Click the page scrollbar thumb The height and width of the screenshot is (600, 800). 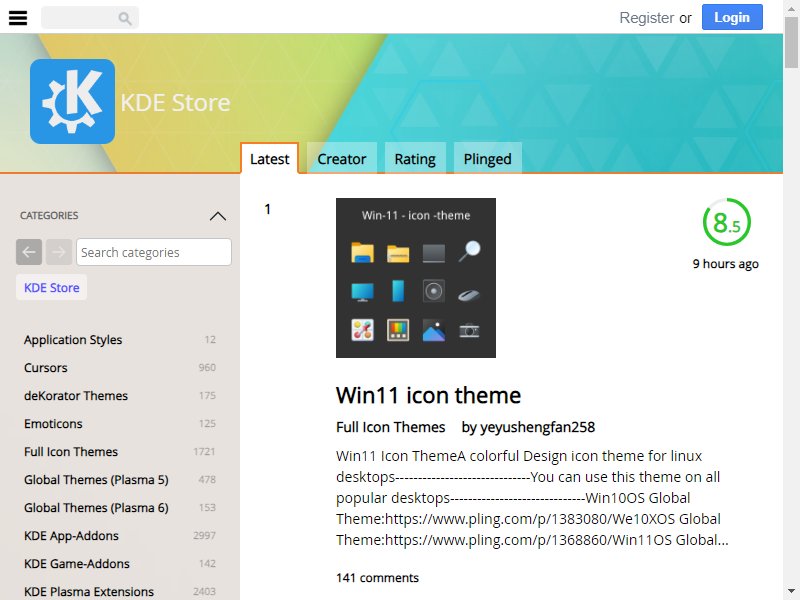791,42
